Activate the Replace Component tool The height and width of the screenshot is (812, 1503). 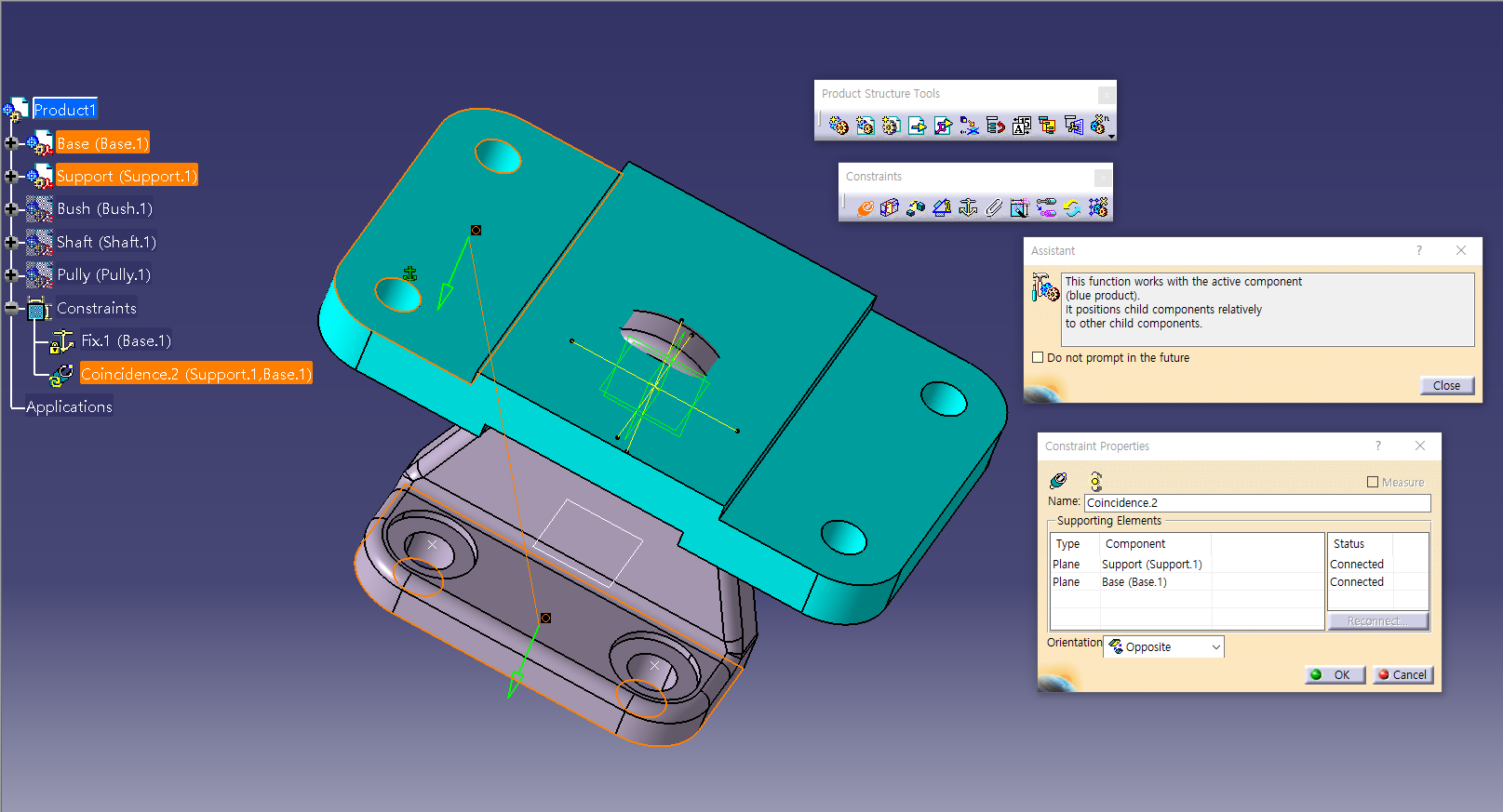point(969,126)
